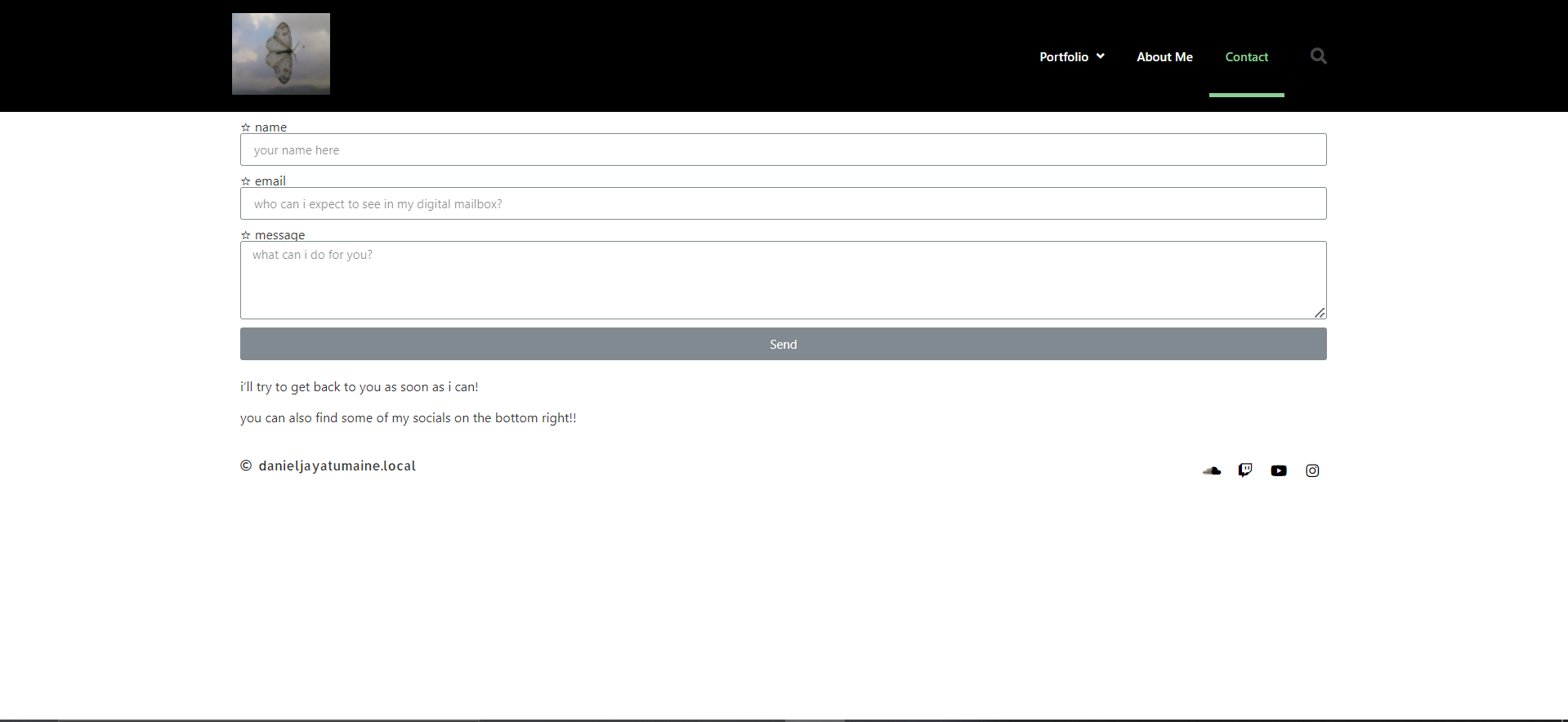Click the star icon beside email label
Screen dimensions: 1568x722
point(245,181)
